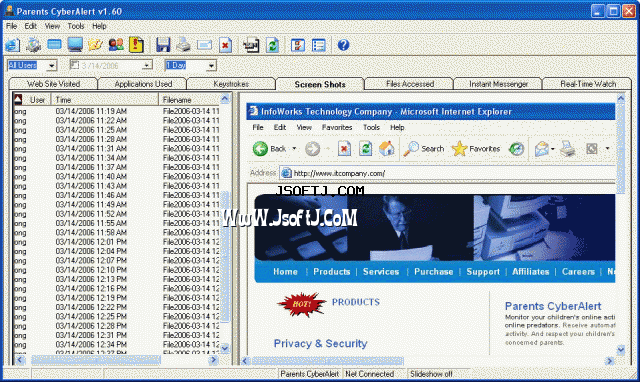Switch to the Instant Messenger tab
Image resolution: width=640 pixels, height=382 pixels.
coord(498,84)
